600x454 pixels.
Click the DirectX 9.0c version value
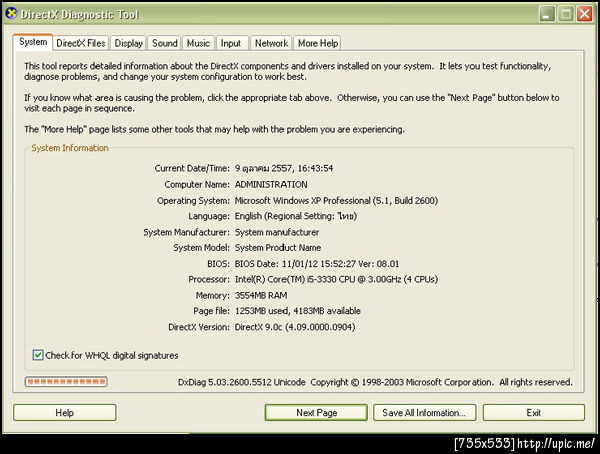(x=295, y=327)
